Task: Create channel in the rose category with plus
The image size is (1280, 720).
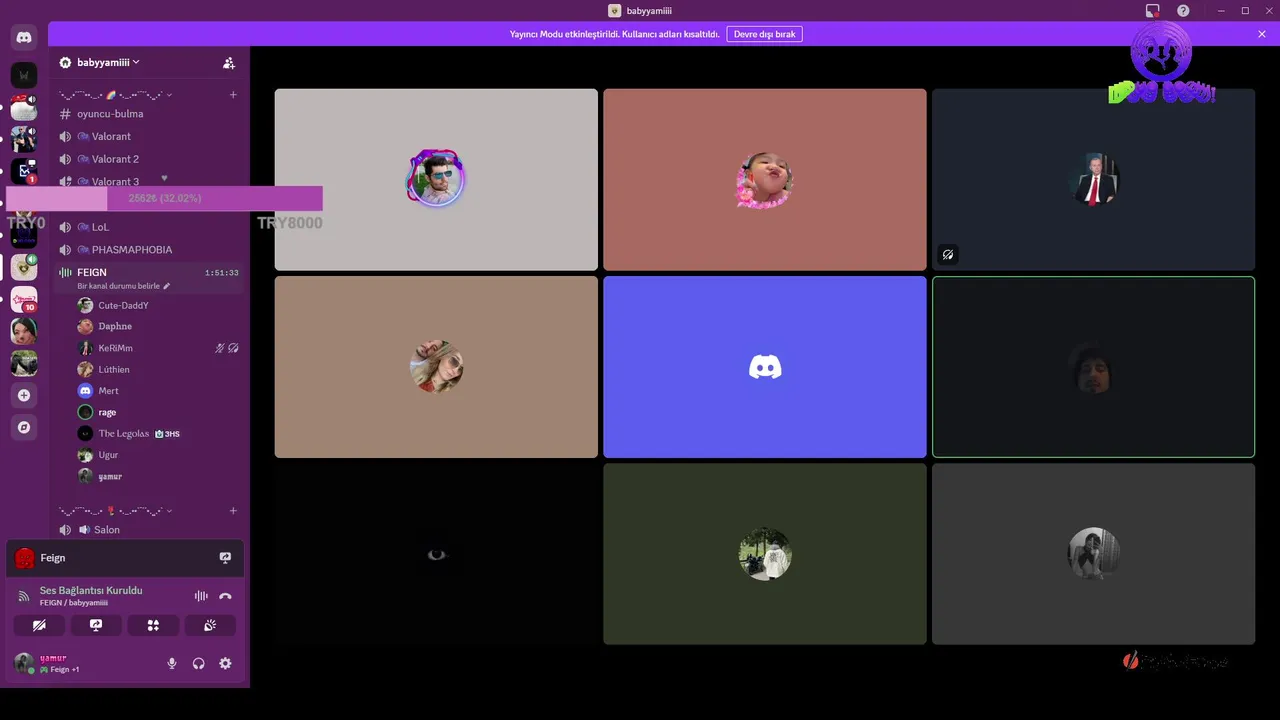Action: [x=233, y=511]
